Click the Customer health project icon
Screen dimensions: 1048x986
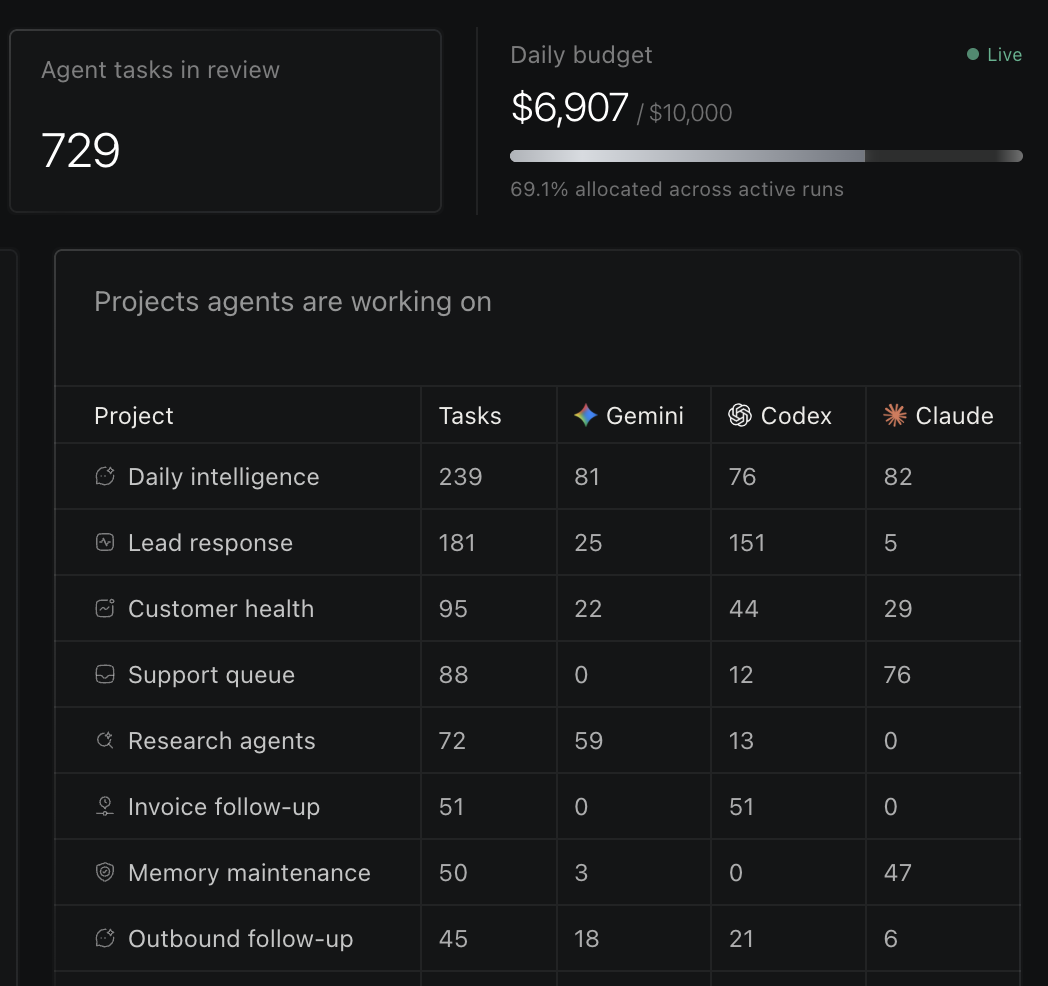(105, 608)
